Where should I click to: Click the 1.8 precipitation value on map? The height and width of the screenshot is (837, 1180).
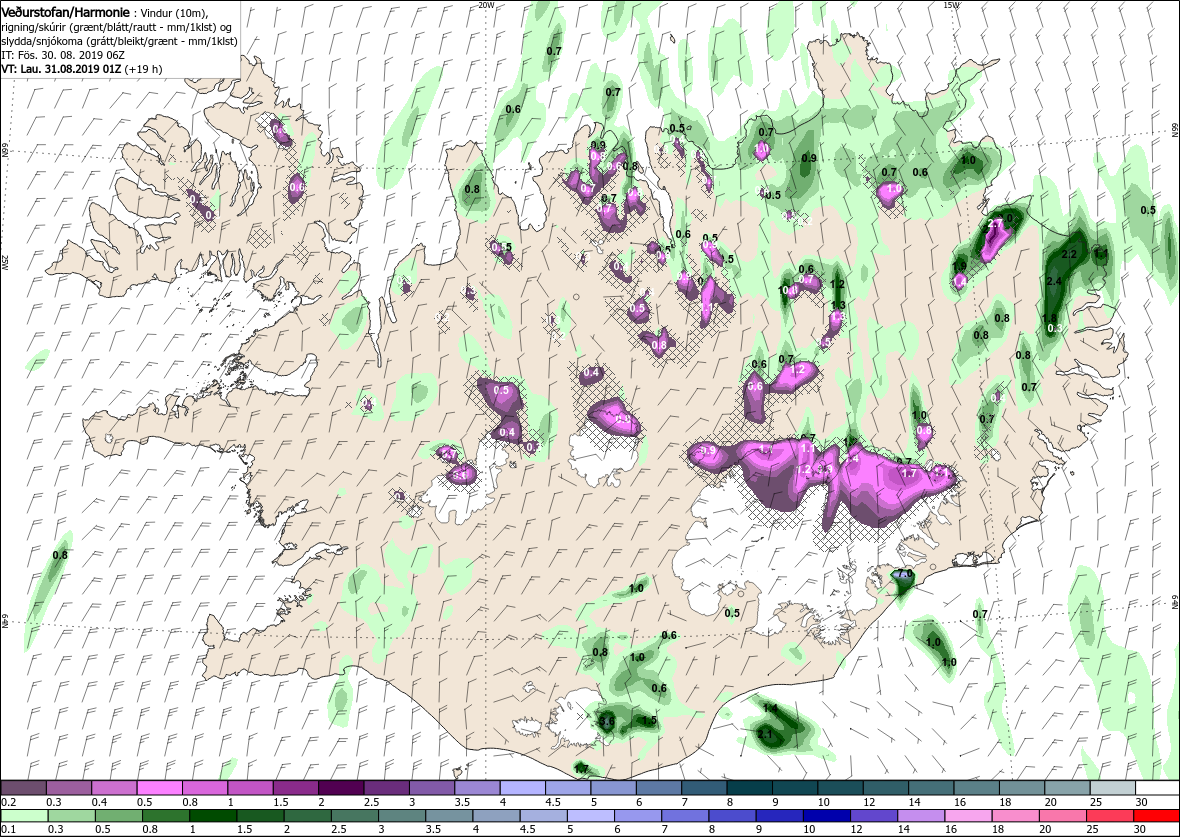1049,318
